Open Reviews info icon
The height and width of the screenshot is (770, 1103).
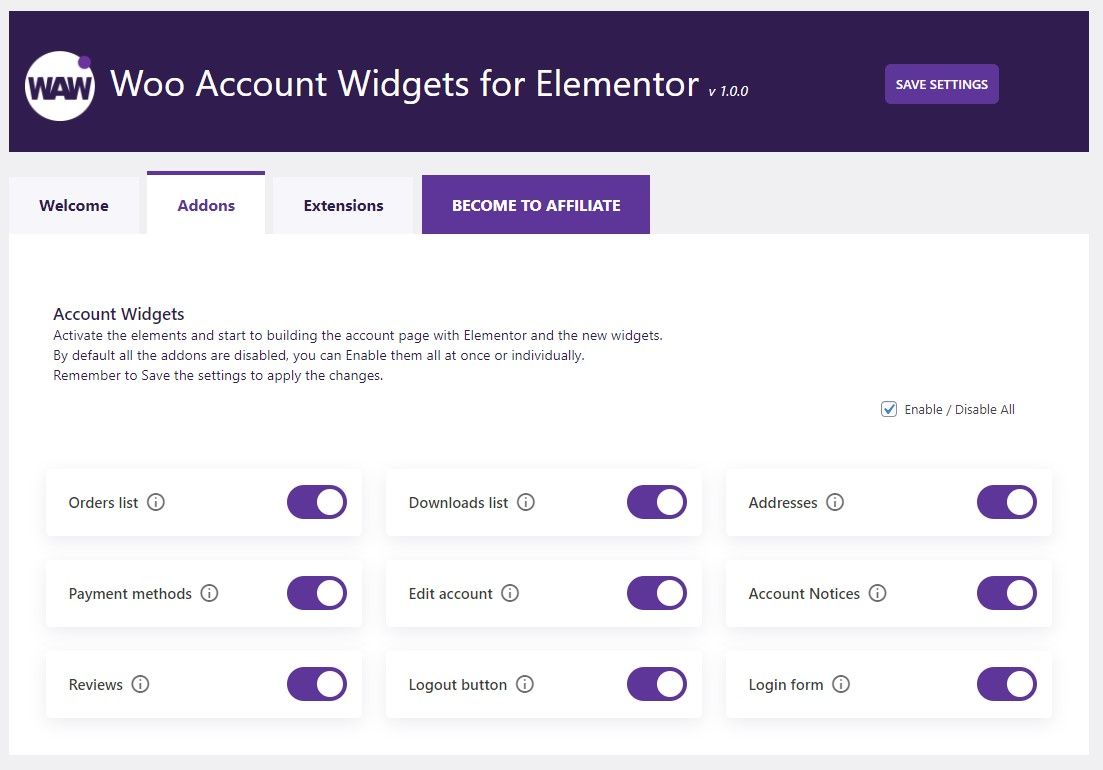pyautogui.click(x=140, y=684)
